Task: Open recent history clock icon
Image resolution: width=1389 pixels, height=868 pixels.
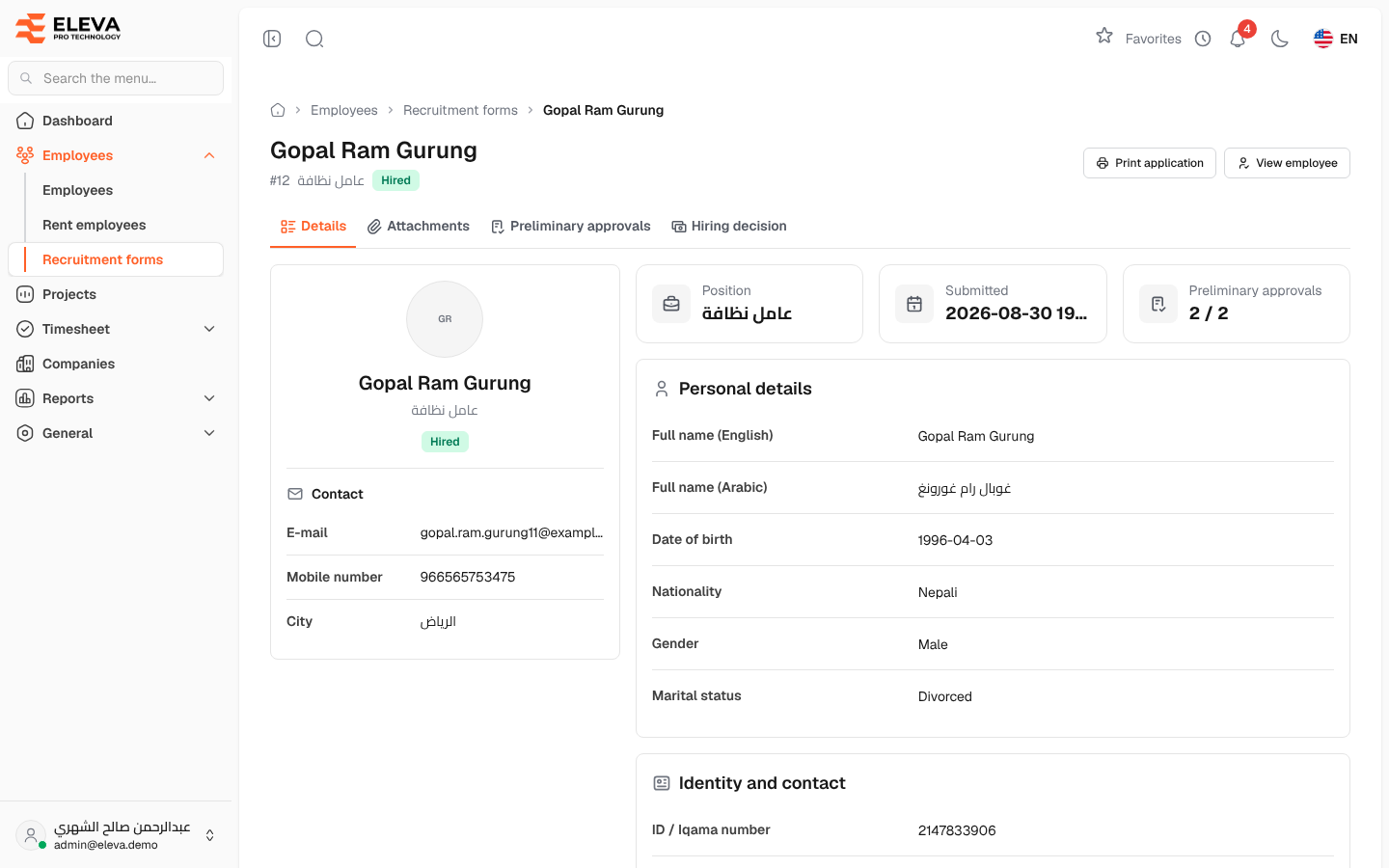Action: tap(1203, 39)
